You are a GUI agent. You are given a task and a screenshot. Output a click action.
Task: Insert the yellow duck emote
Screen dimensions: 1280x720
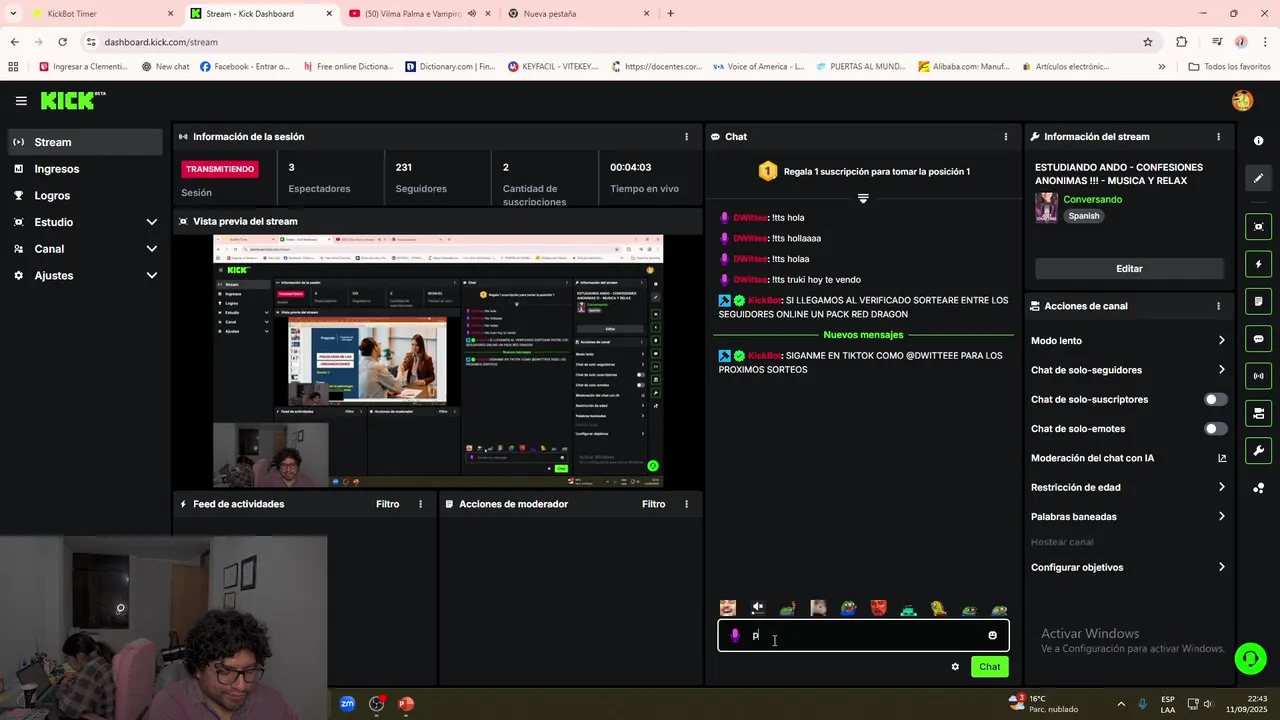[938, 608]
